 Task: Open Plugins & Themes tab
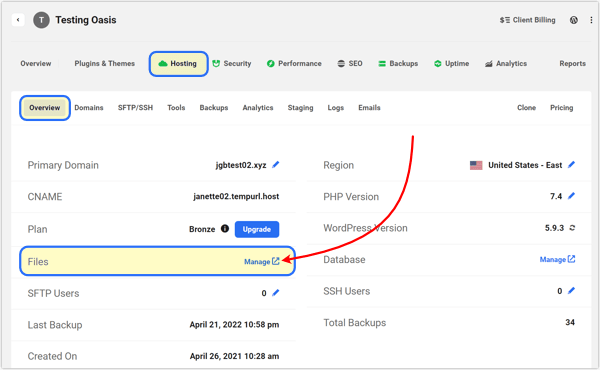[x=104, y=64]
